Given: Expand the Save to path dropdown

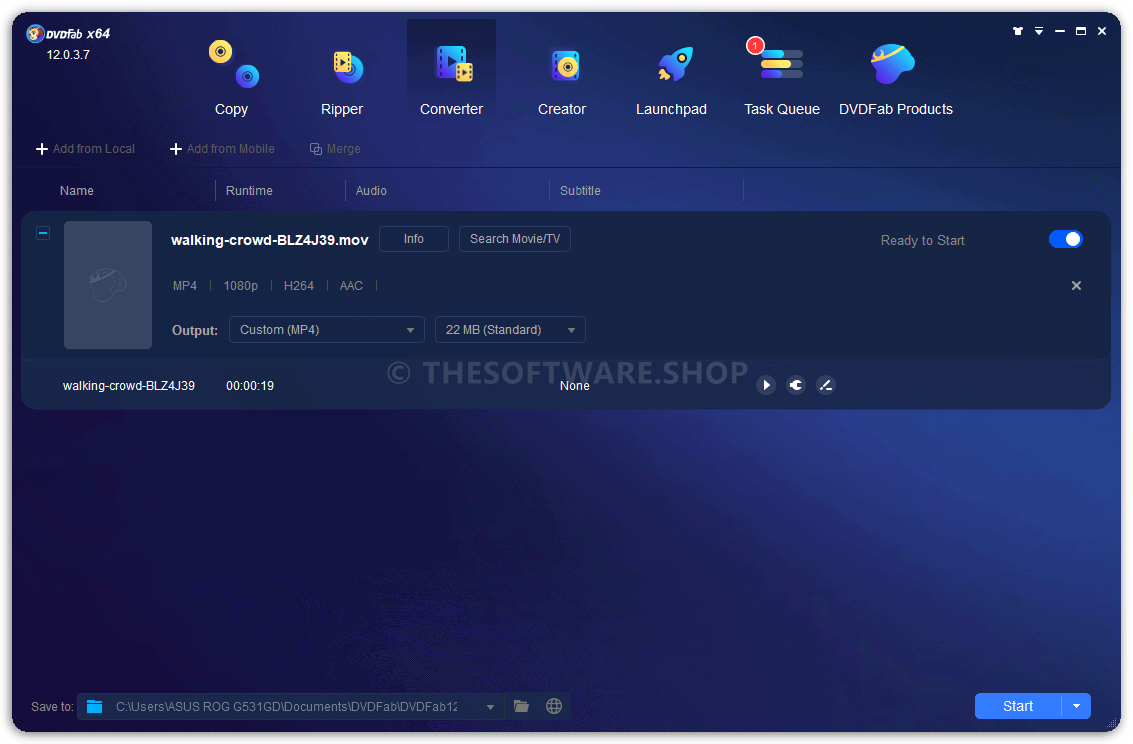Looking at the screenshot, I should (491, 707).
